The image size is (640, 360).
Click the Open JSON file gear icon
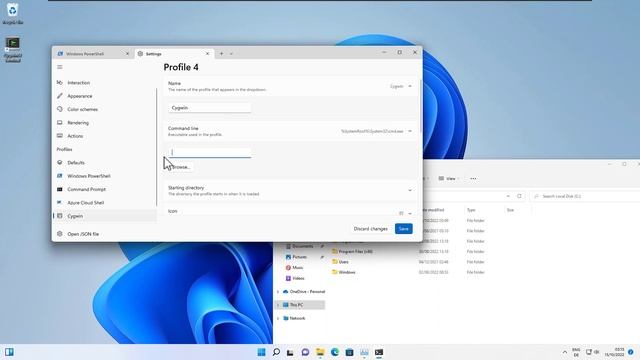click(x=60, y=234)
